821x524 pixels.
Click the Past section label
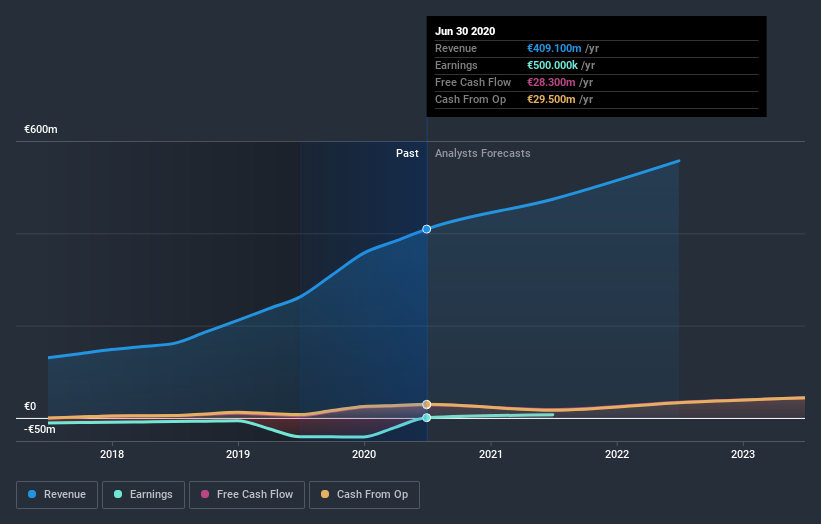tap(407, 153)
